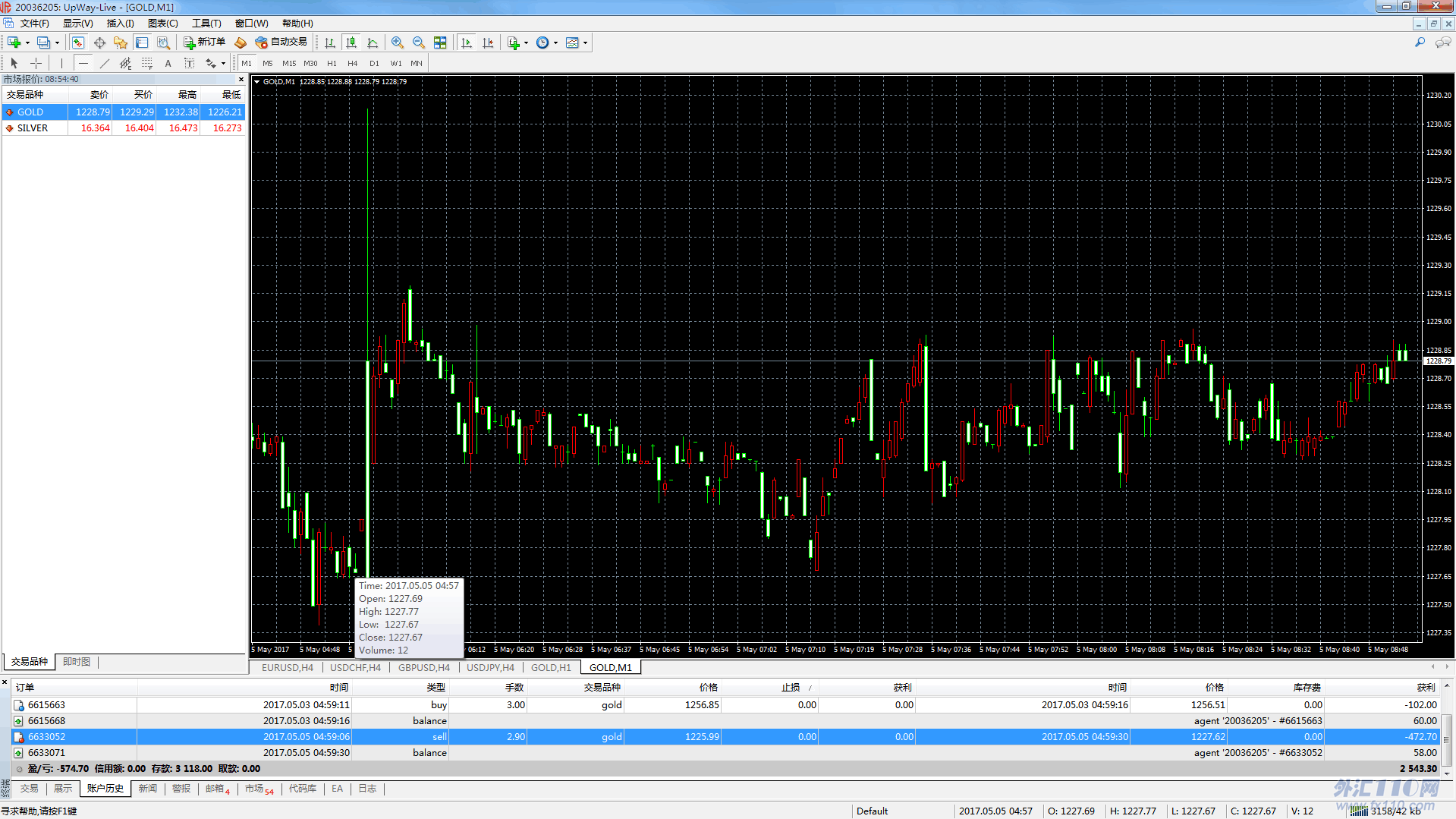Expand the templates dropdown arrow
Viewport: 1456px width, 819px height.
[x=585, y=43]
